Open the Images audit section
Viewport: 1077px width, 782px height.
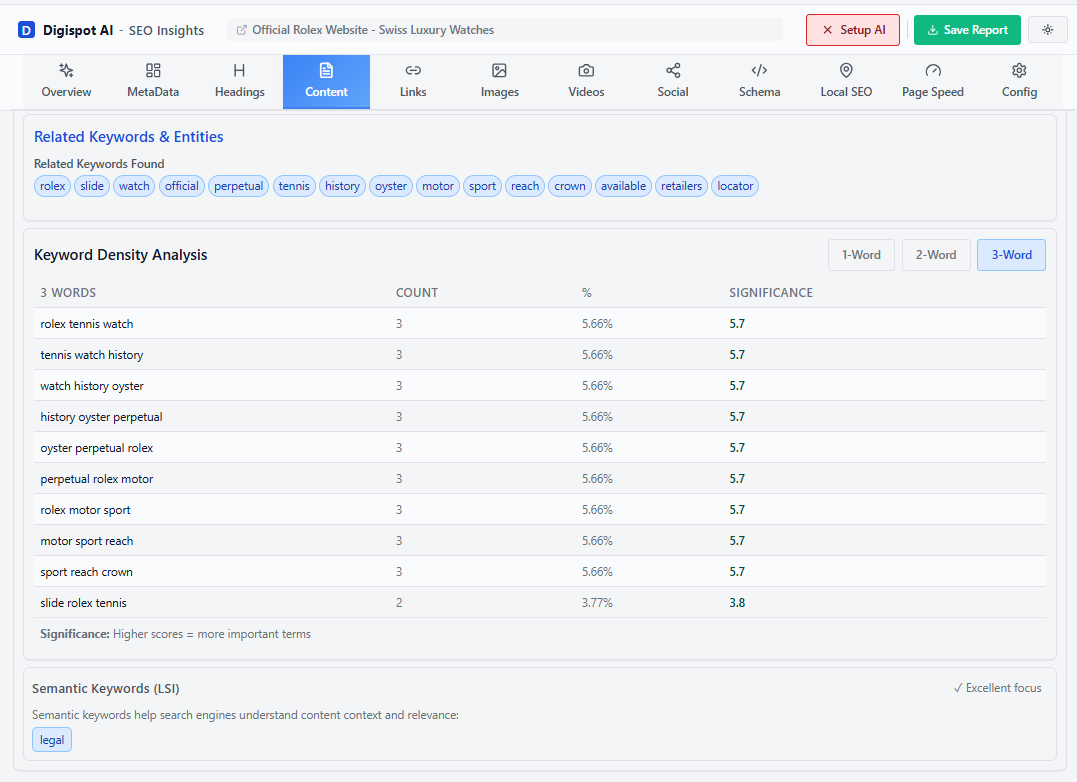click(x=499, y=80)
